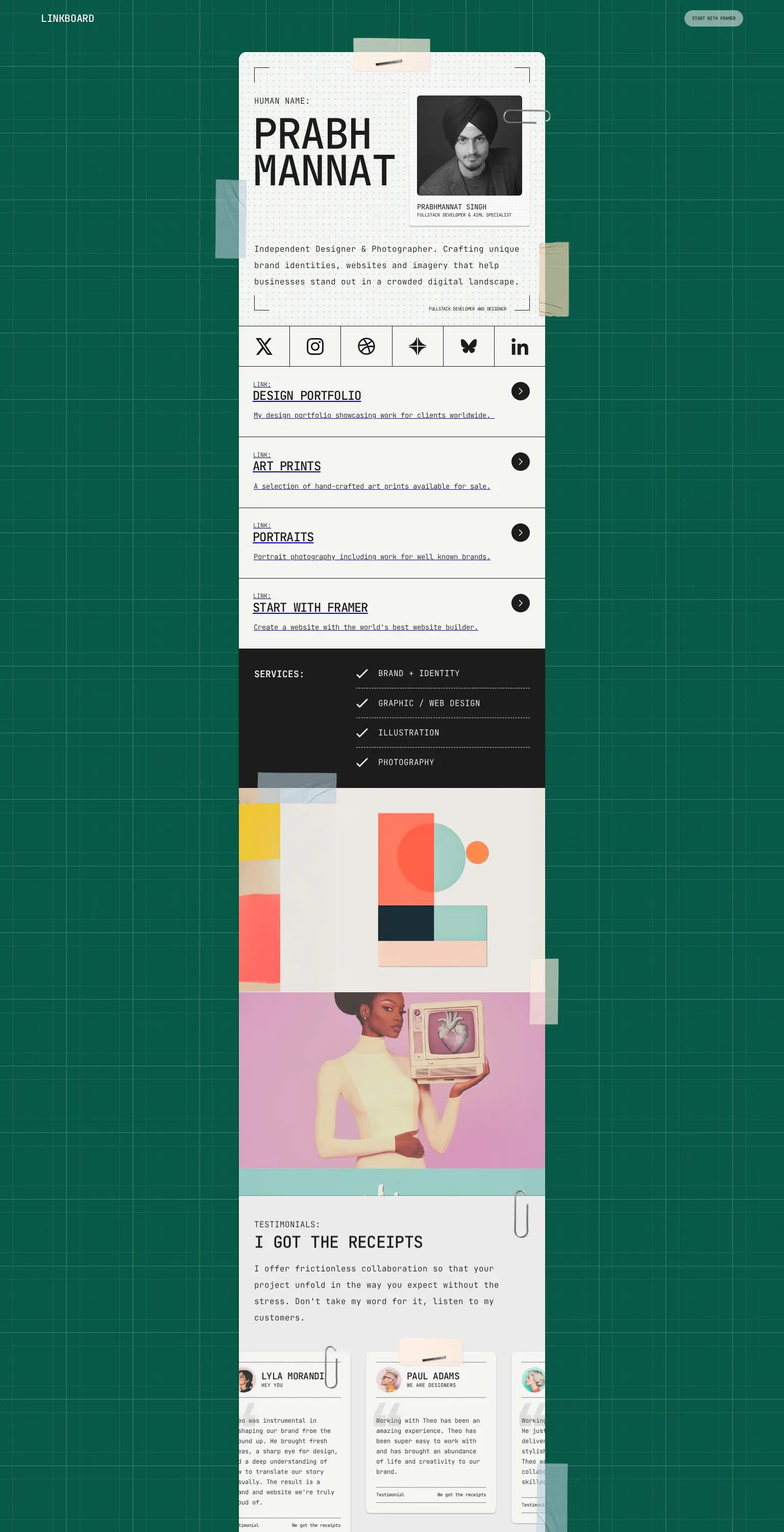Click the PRABH MANNAT heading

(x=324, y=152)
